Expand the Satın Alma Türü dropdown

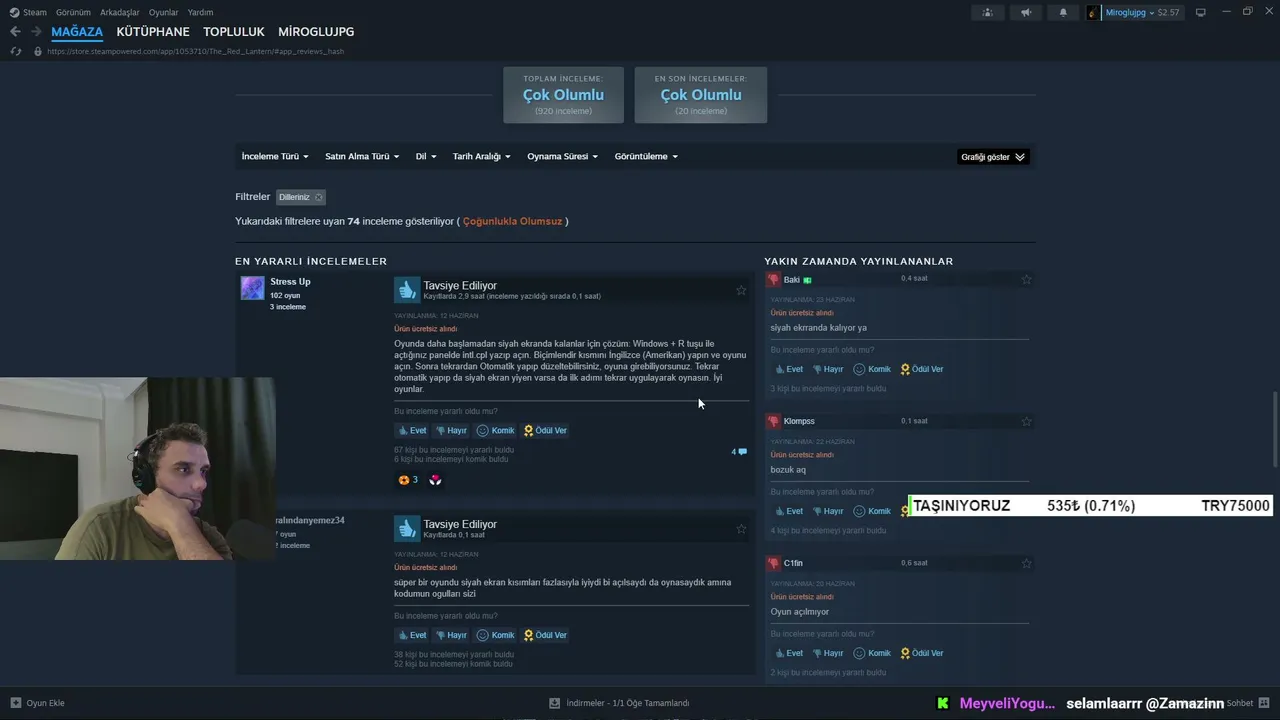coord(362,156)
